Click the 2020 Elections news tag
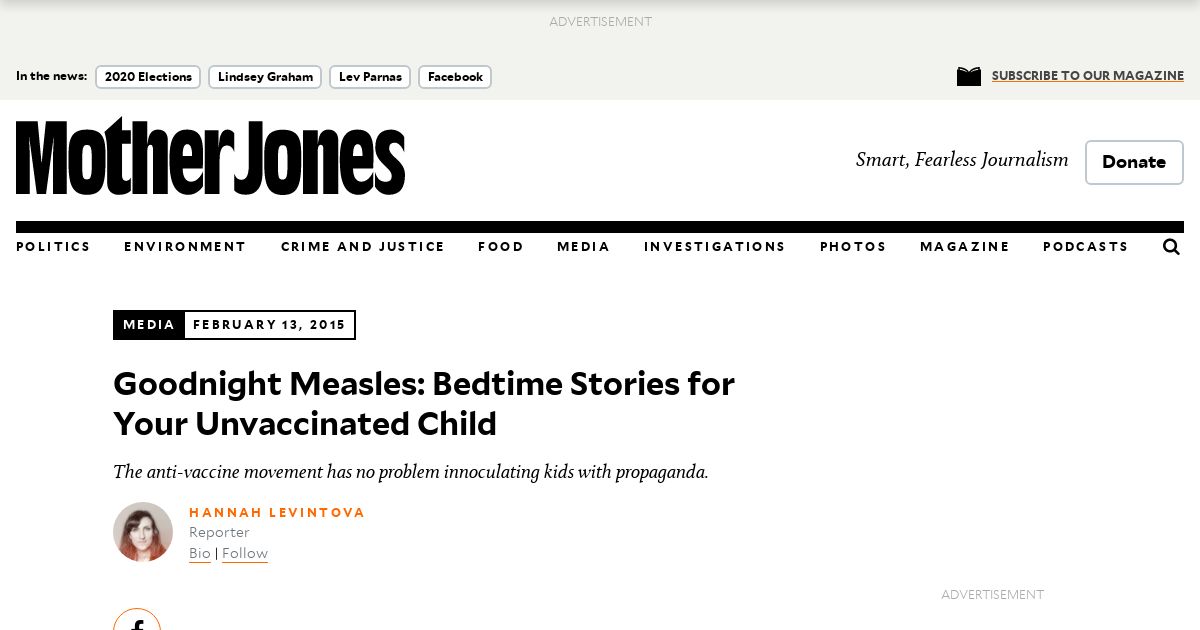The image size is (1200, 630). 148,77
